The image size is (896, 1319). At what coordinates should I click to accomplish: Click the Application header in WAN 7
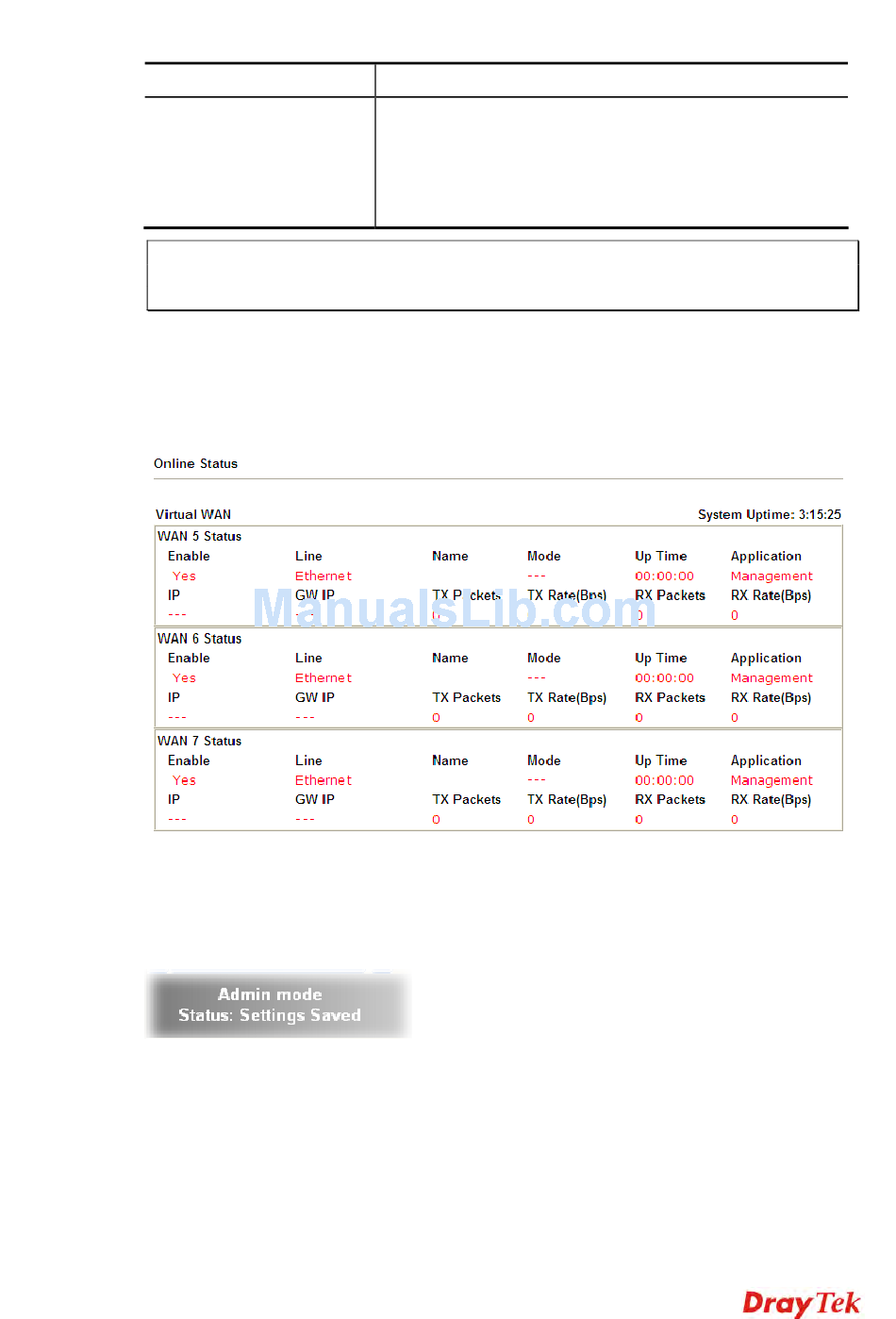tap(766, 760)
